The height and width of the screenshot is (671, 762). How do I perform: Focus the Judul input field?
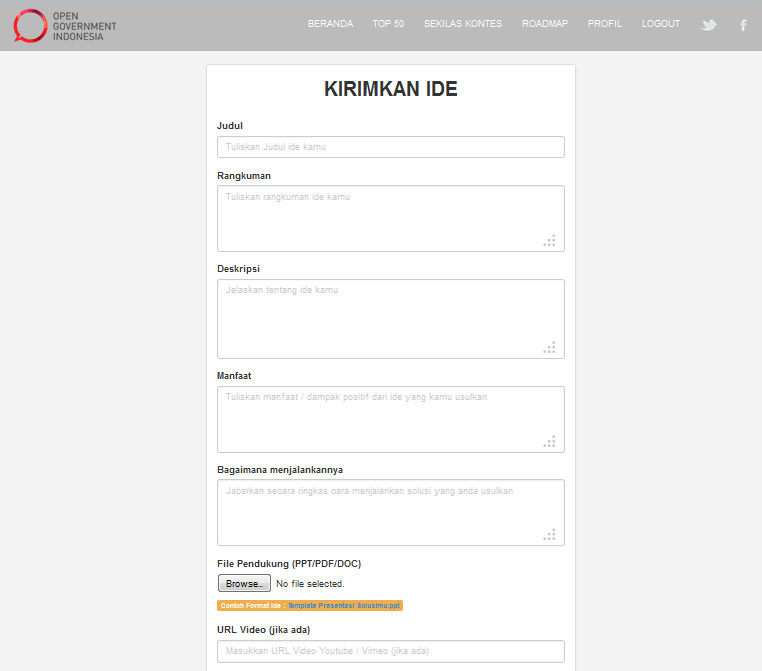pyautogui.click(x=390, y=147)
